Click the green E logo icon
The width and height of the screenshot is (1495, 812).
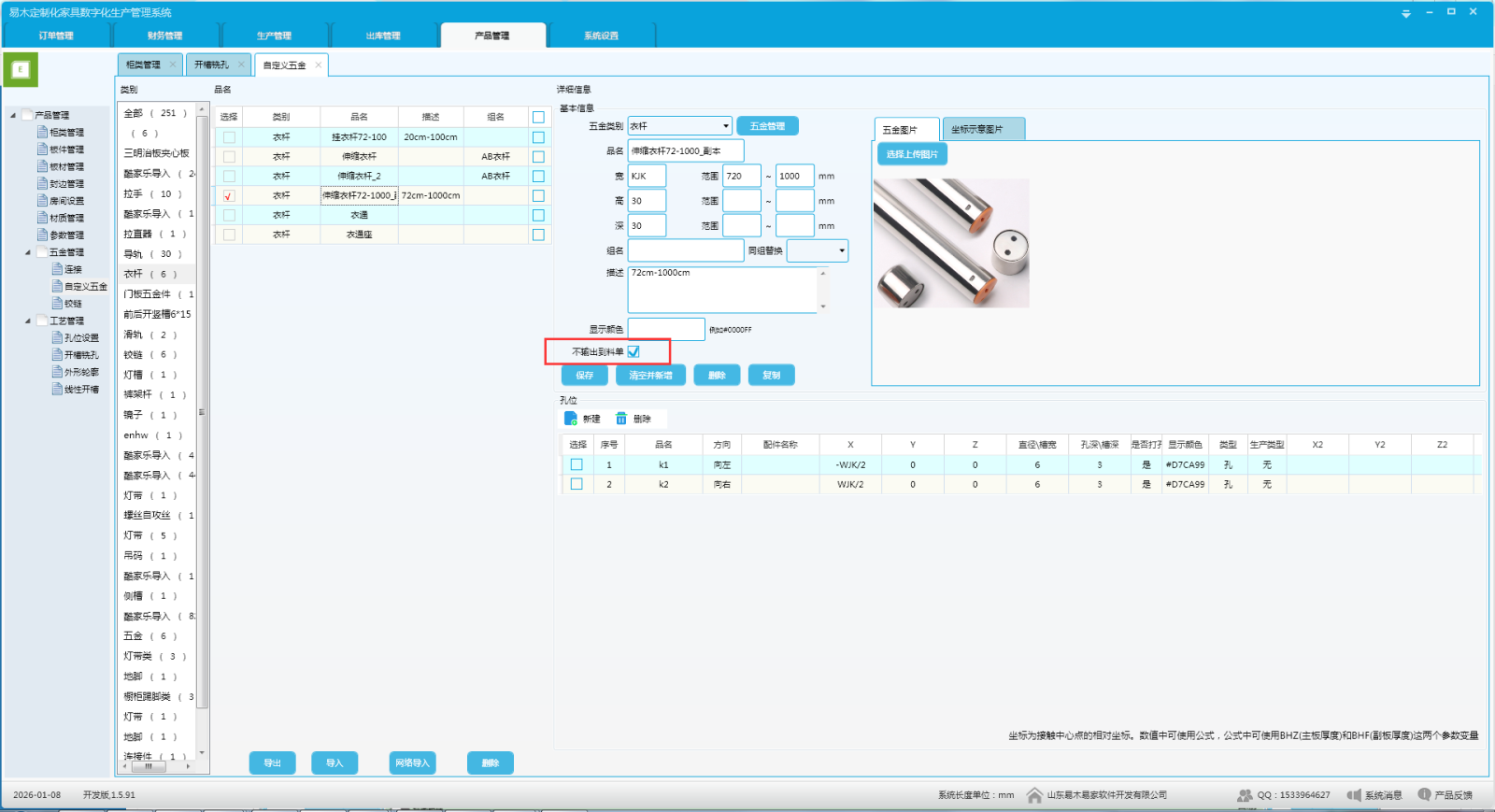pyautogui.click(x=21, y=69)
